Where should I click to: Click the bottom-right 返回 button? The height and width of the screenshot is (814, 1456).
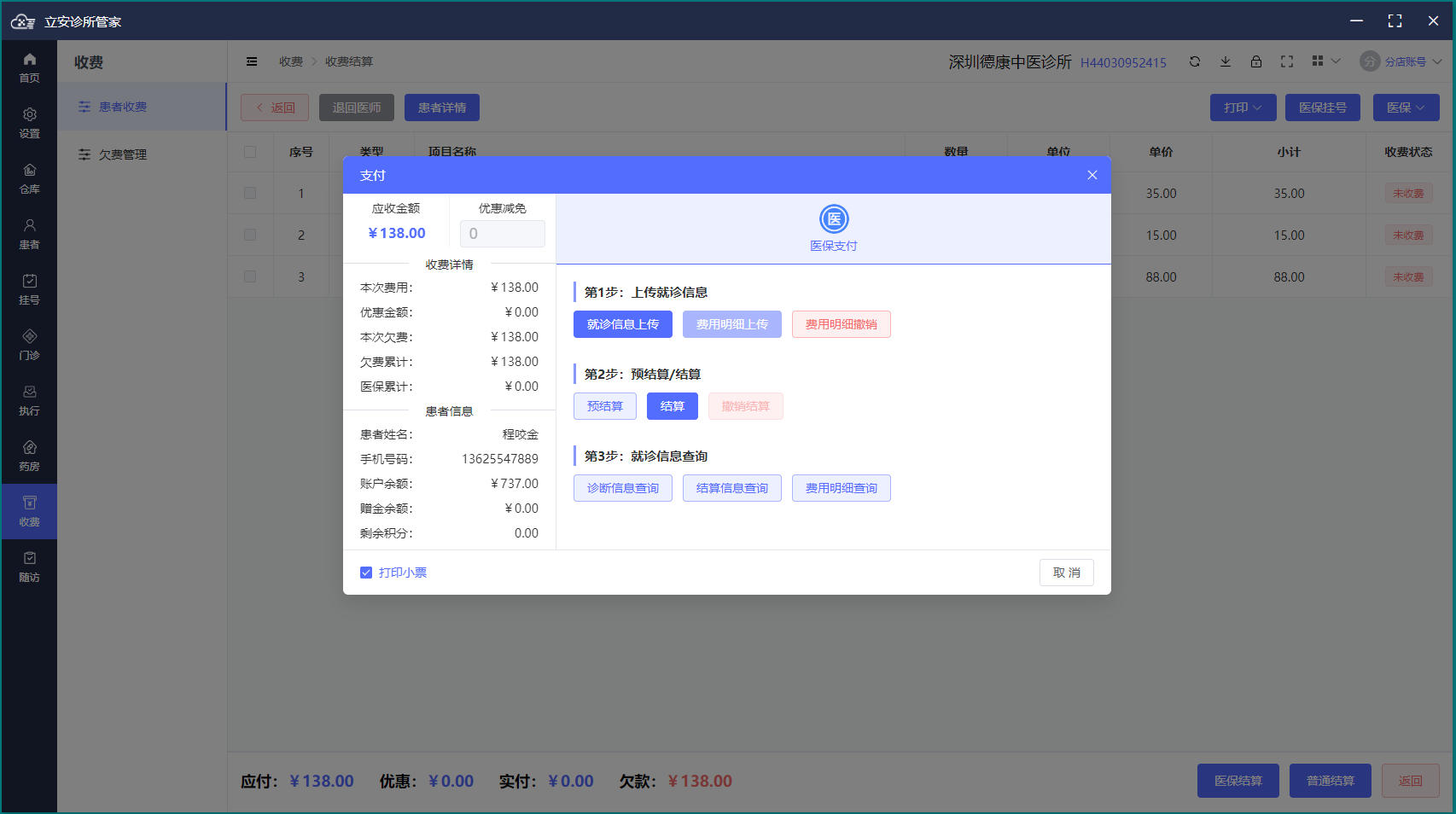click(x=1411, y=781)
